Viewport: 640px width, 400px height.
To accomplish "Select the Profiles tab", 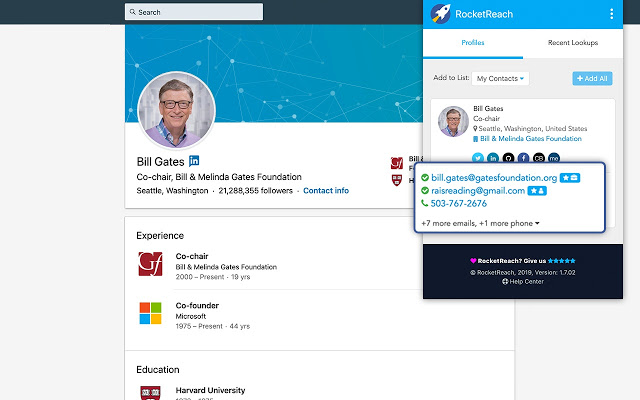I will click(x=473, y=42).
